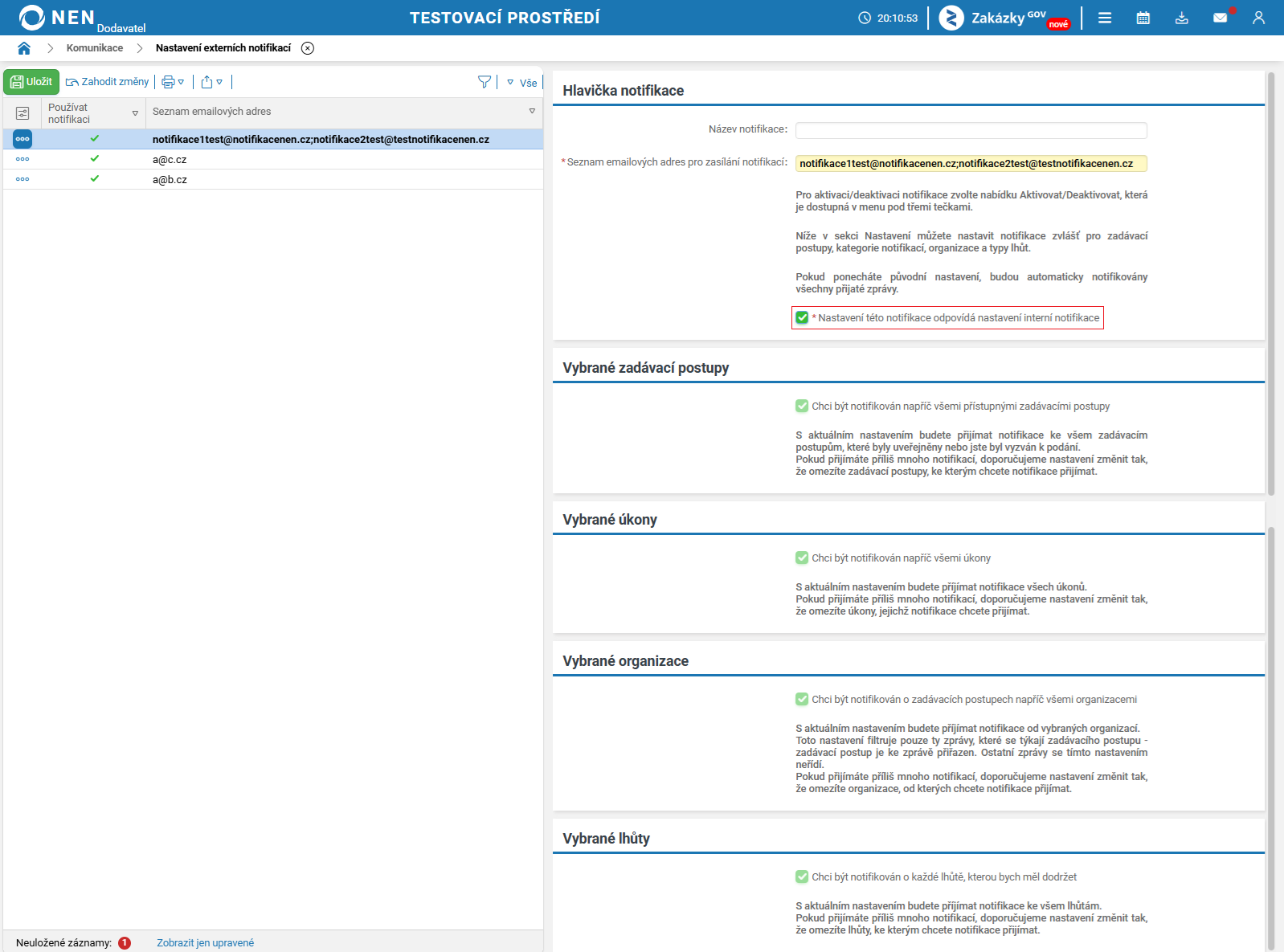Save changes with Uložit button
Viewport: 1284px width, 952px height.
tap(31, 82)
